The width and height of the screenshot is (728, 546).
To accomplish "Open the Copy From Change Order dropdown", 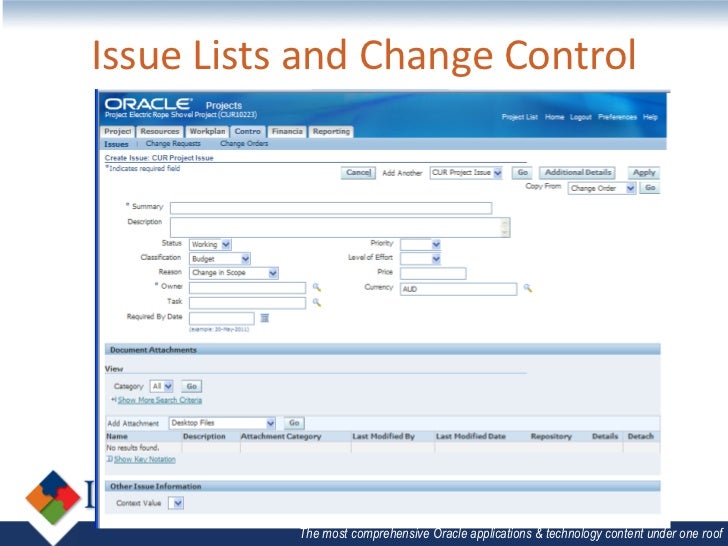I will click(601, 188).
